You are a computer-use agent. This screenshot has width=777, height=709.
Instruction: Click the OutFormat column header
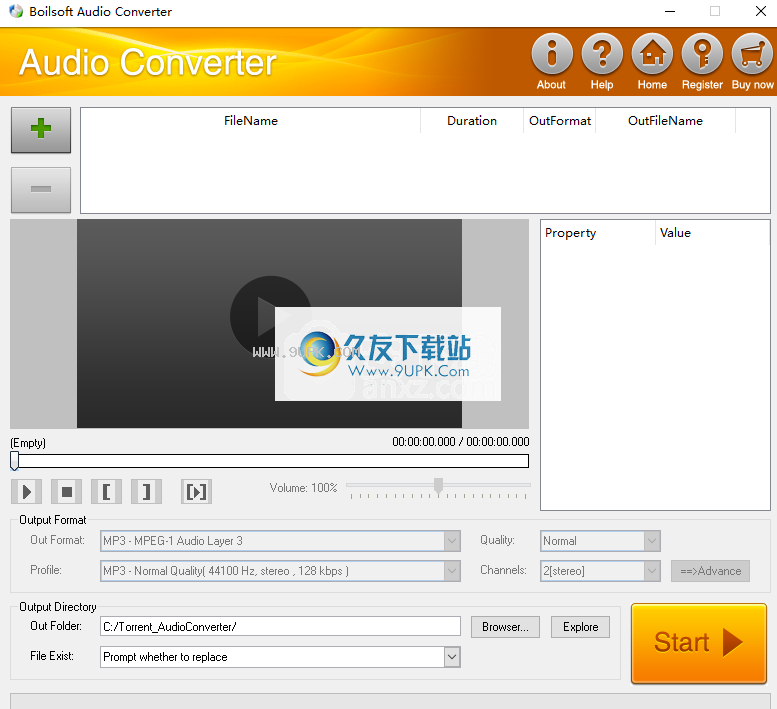pyautogui.click(x=559, y=121)
